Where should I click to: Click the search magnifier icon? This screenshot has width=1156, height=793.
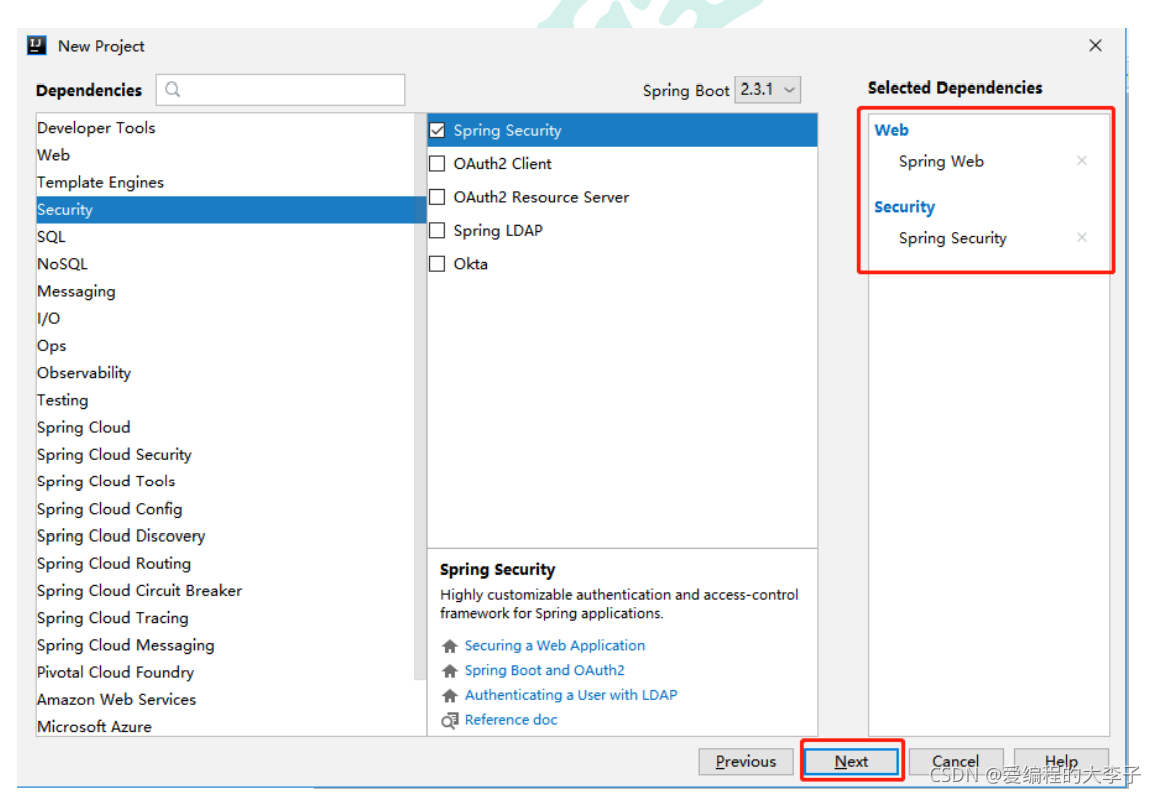pyautogui.click(x=173, y=89)
